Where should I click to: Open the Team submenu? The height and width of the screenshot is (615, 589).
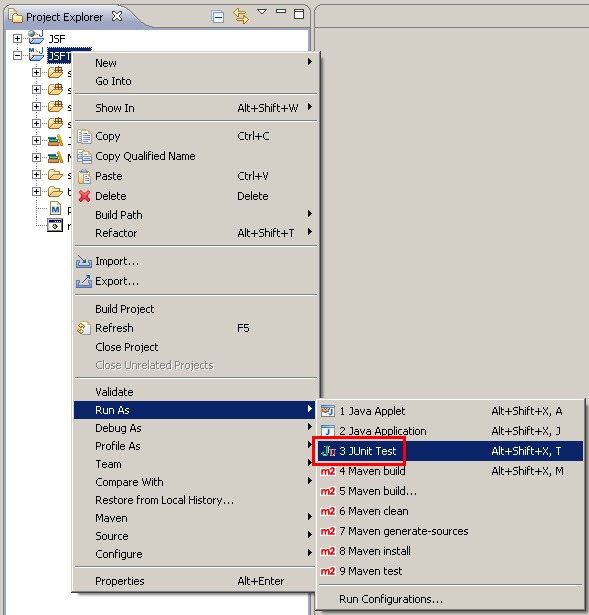[196, 464]
